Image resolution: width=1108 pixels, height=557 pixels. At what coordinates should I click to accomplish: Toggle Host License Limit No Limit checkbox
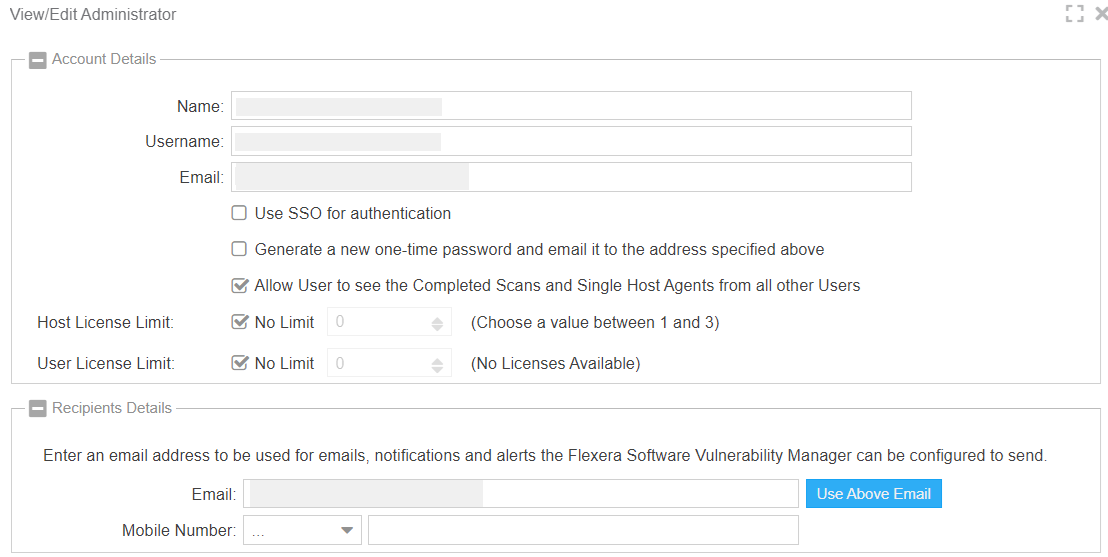coord(239,322)
